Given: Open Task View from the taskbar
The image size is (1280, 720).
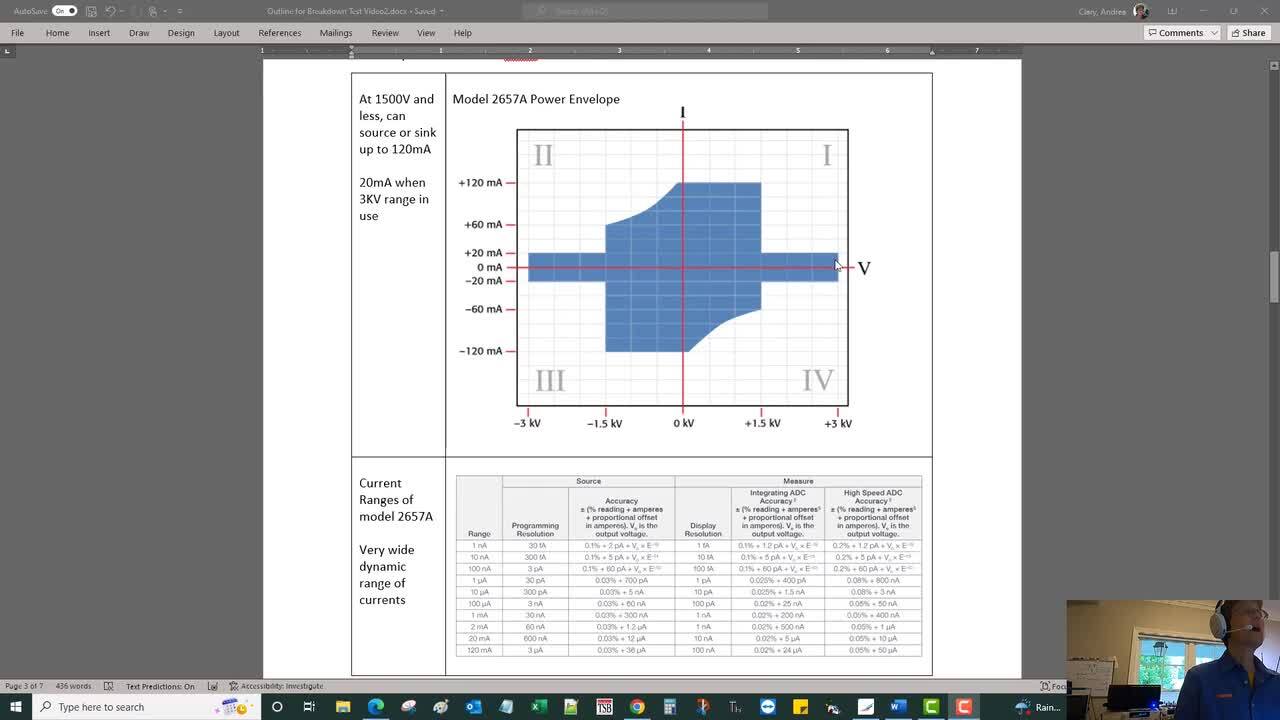Looking at the screenshot, I should 310,707.
